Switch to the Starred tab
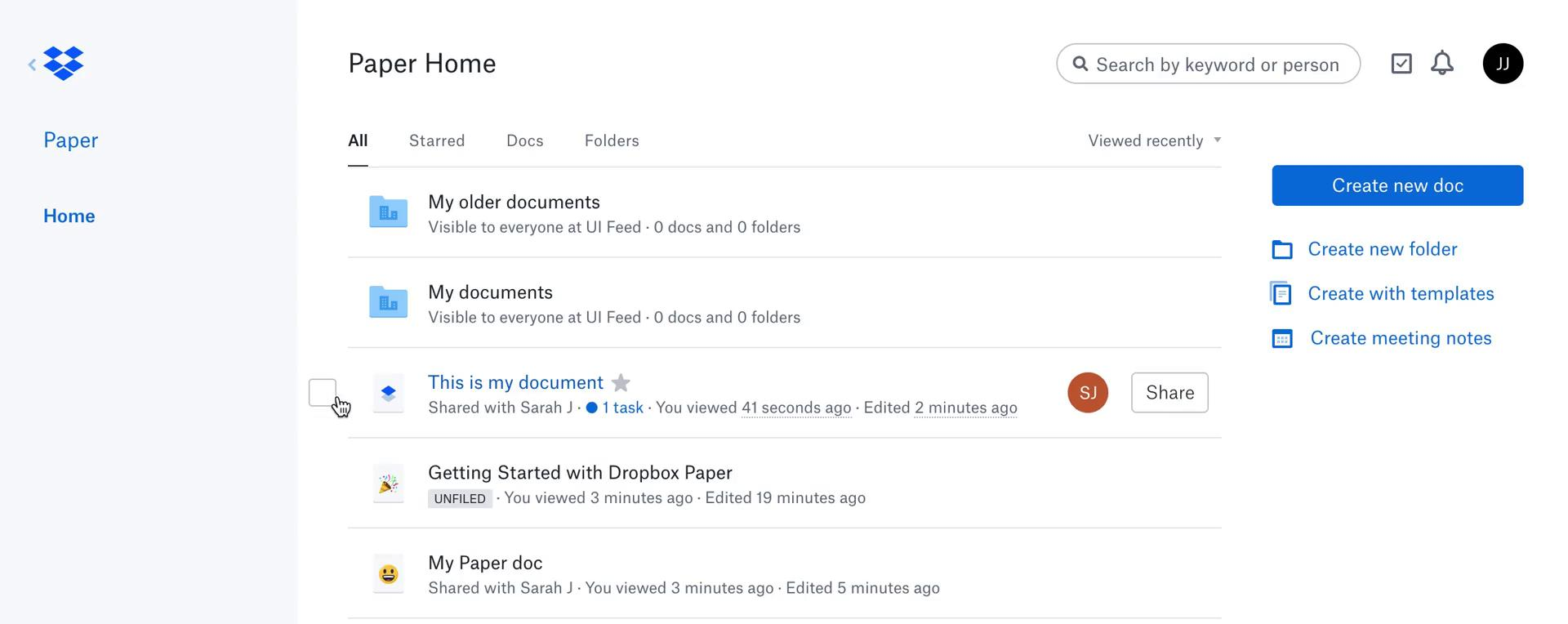 tap(437, 140)
